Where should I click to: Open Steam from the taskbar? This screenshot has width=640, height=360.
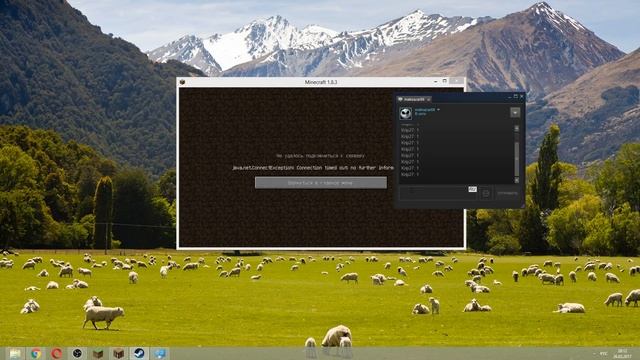tap(139, 353)
